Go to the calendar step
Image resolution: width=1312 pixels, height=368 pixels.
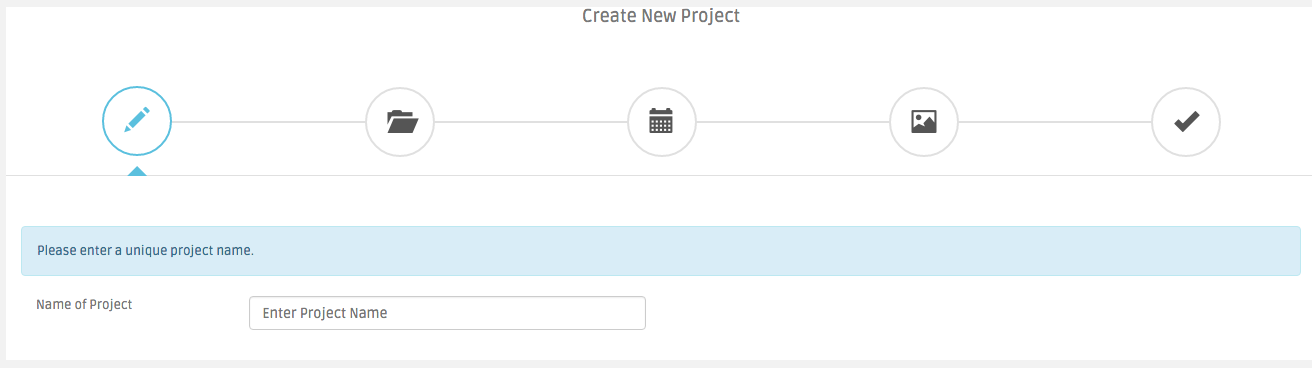click(x=661, y=122)
